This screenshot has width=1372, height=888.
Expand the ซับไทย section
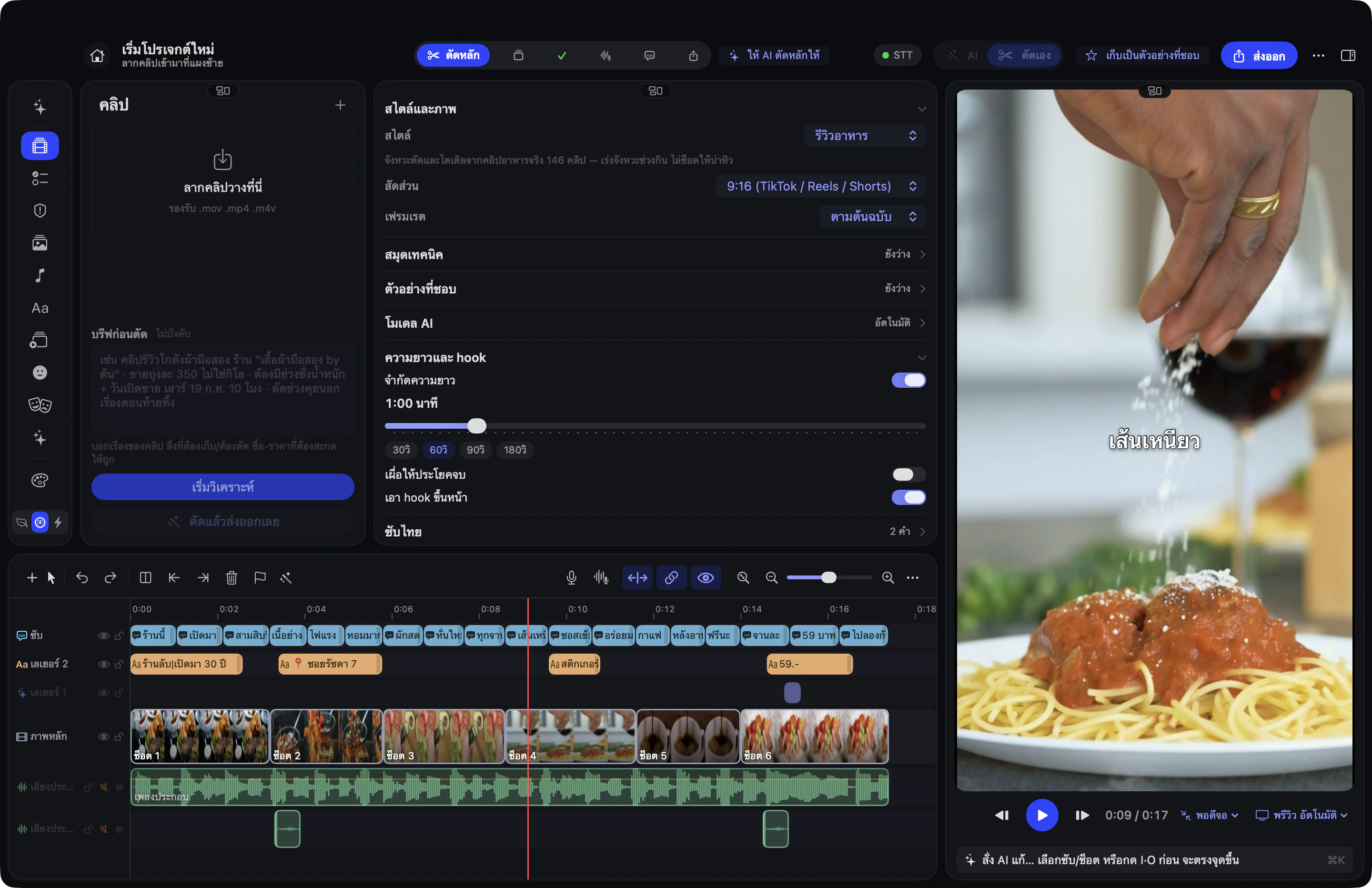point(655,531)
